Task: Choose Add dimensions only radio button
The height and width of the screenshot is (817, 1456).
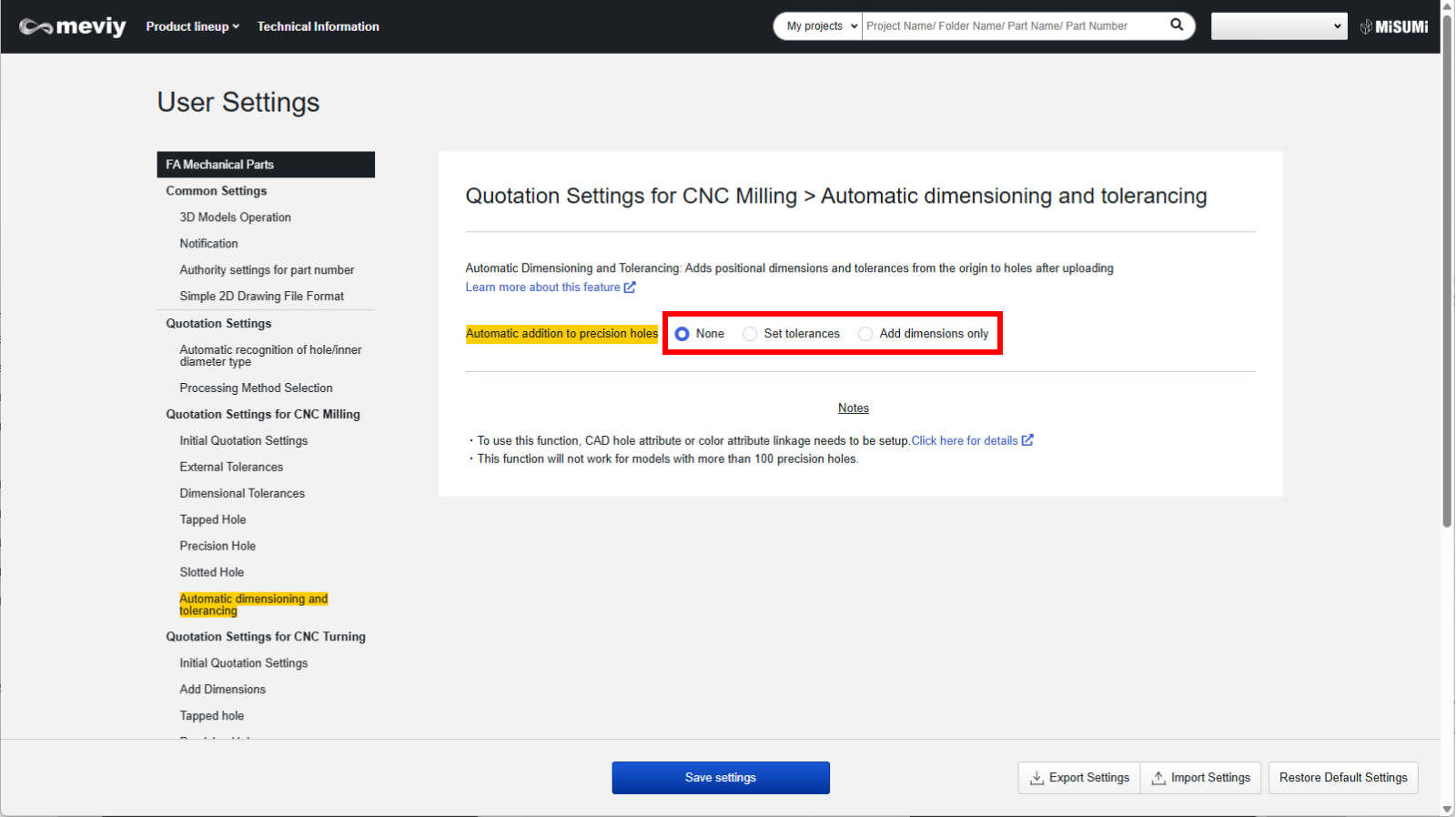Action: (865, 334)
